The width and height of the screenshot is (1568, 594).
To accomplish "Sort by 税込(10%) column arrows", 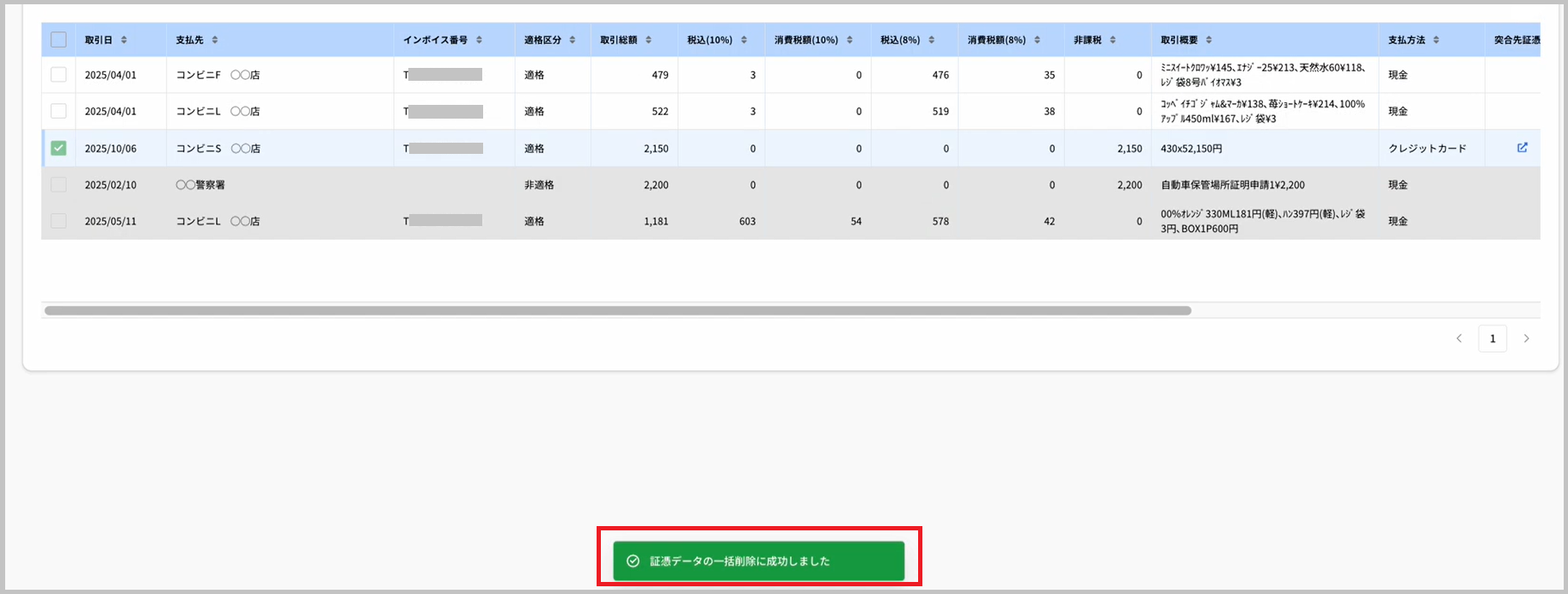I will [x=744, y=40].
